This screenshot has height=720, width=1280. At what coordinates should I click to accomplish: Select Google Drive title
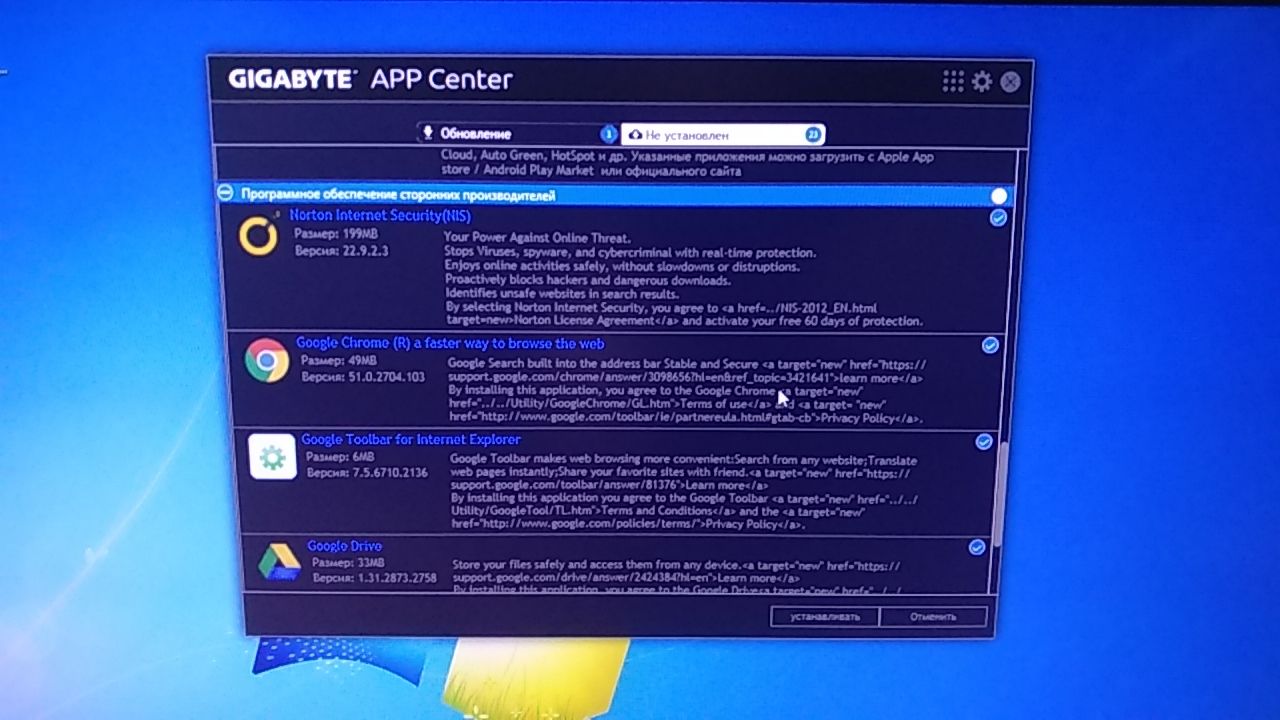(344, 546)
